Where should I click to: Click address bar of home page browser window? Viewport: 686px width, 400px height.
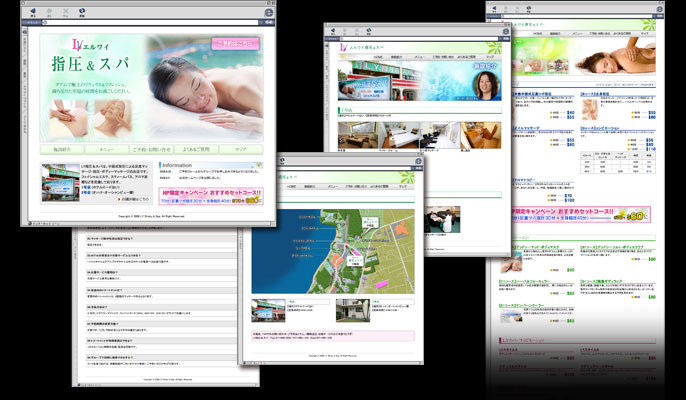151,22
